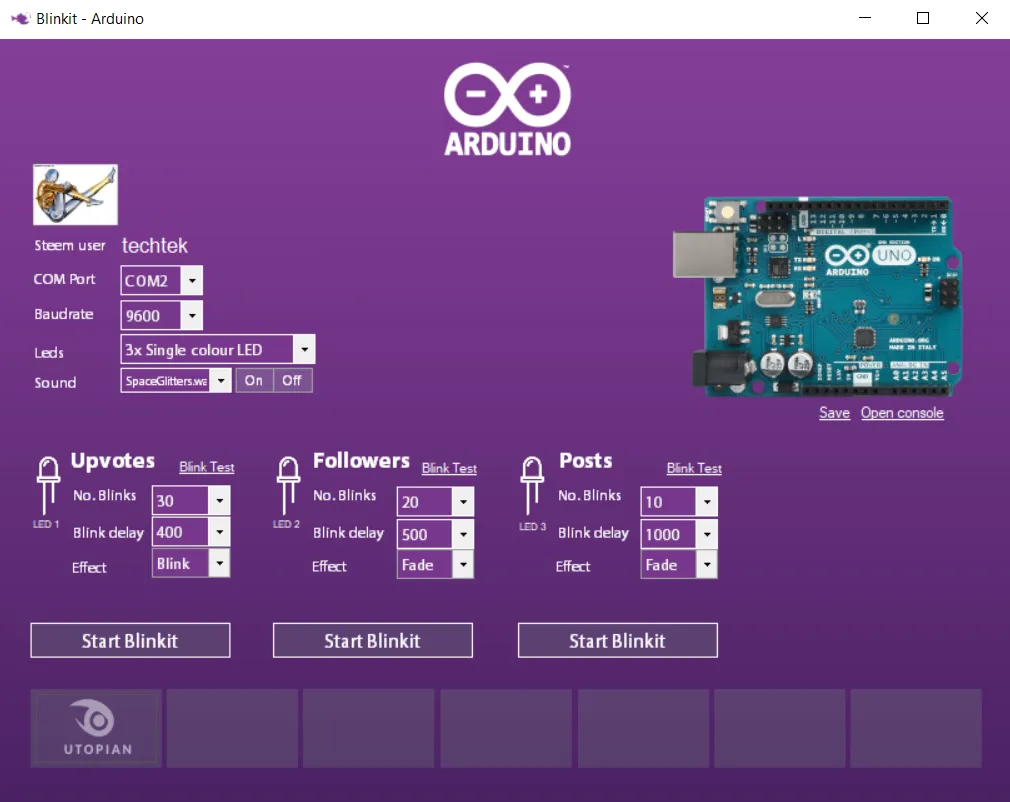Open the Baudrate dropdown
This screenshot has height=802, width=1010.
pos(192,316)
